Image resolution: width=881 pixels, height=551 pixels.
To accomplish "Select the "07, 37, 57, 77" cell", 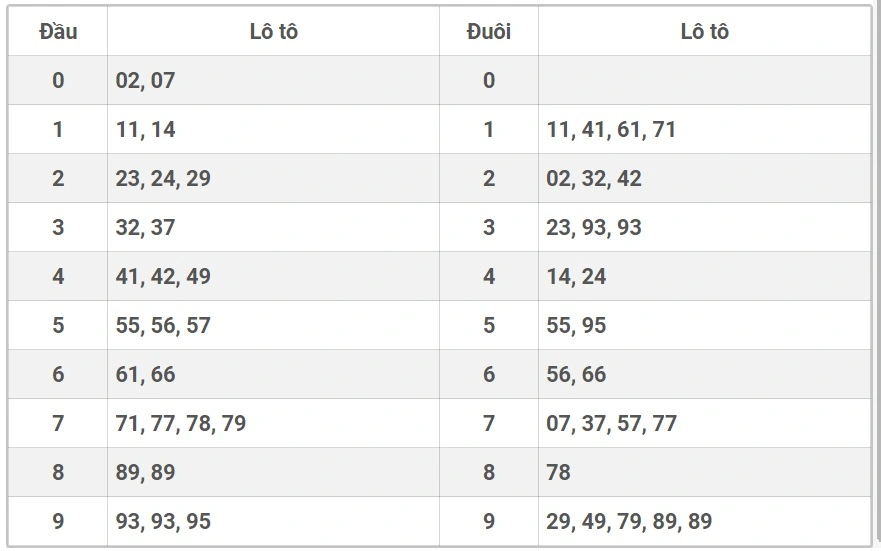I will point(611,423).
